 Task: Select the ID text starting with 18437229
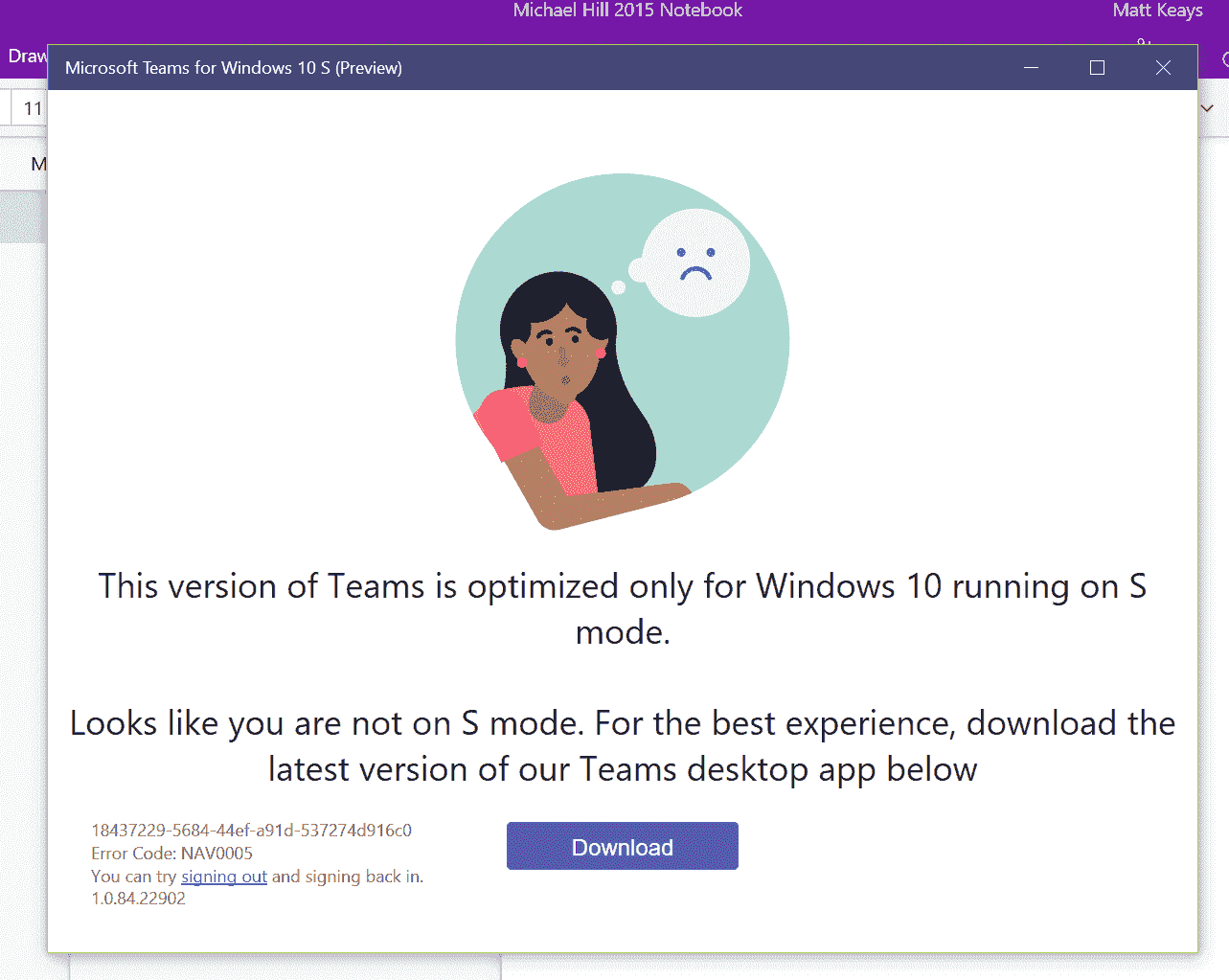pos(252,831)
